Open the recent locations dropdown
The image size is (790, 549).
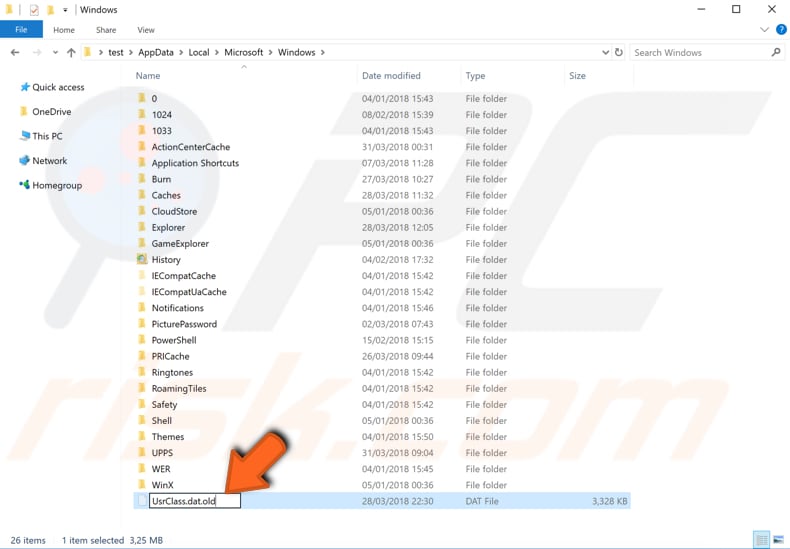click(x=55, y=52)
